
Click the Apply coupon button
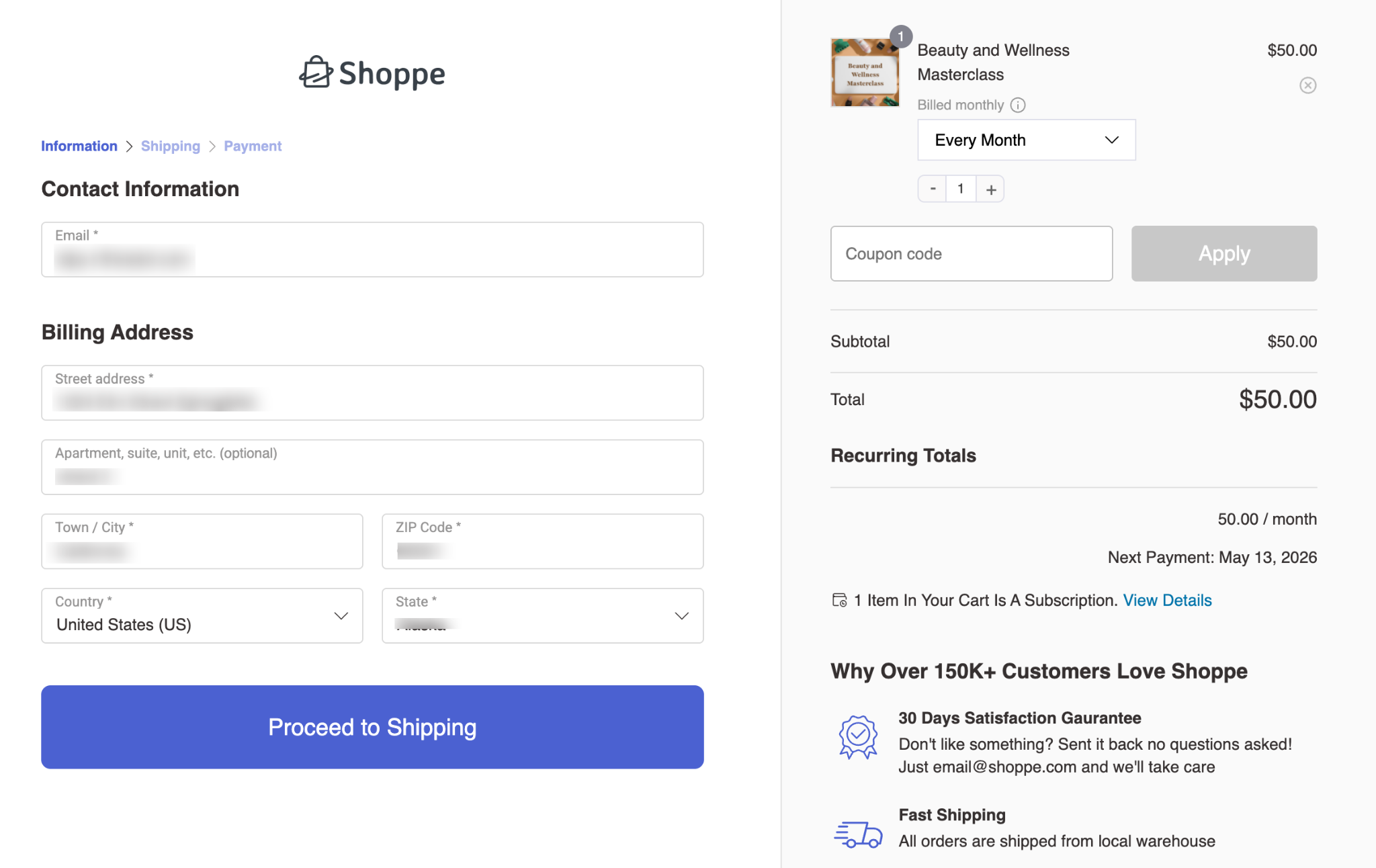click(x=1223, y=253)
